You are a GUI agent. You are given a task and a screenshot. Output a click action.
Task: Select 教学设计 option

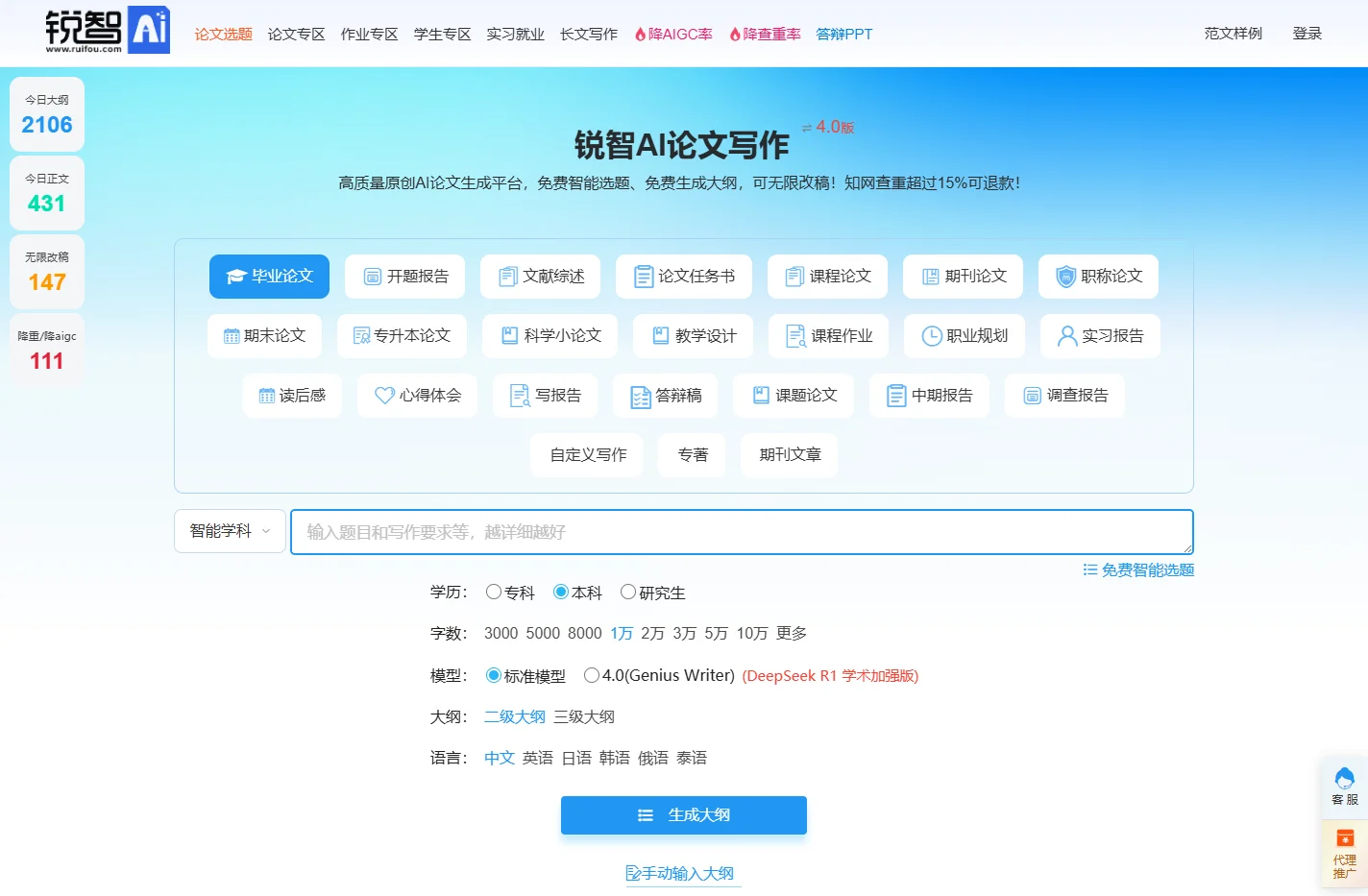coord(693,336)
